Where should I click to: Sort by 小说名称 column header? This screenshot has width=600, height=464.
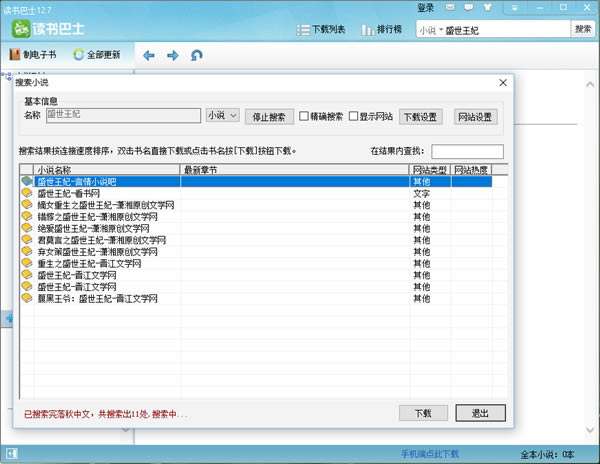point(107,169)
